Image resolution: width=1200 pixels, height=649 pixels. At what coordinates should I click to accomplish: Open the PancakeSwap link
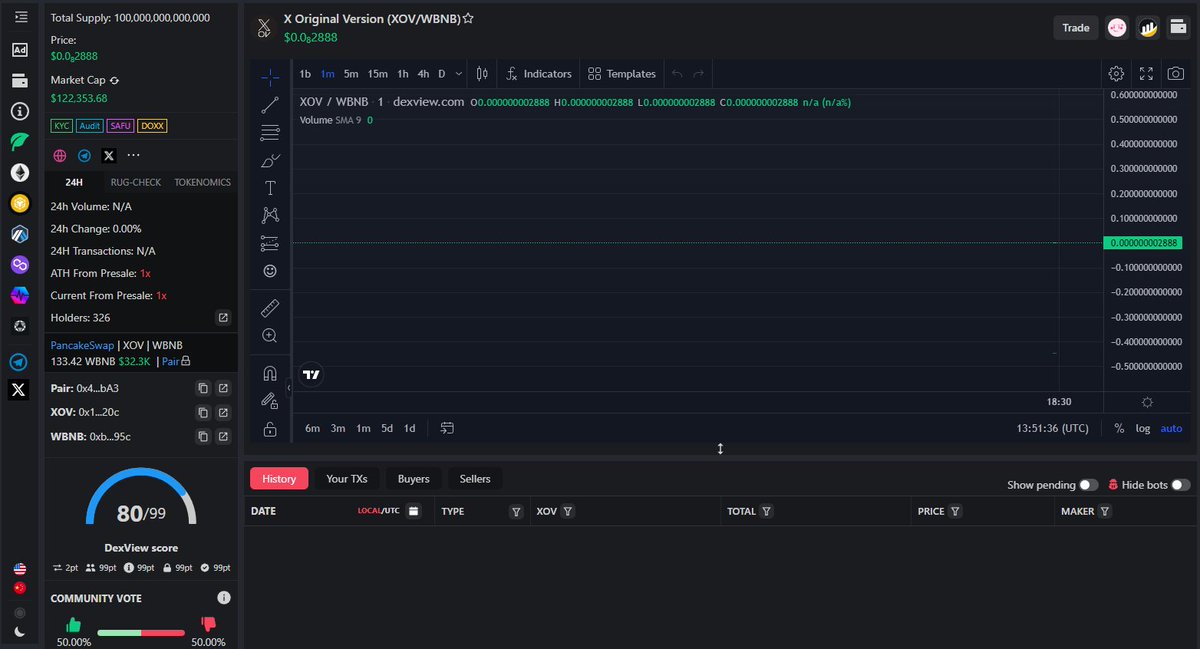point(82,344)
